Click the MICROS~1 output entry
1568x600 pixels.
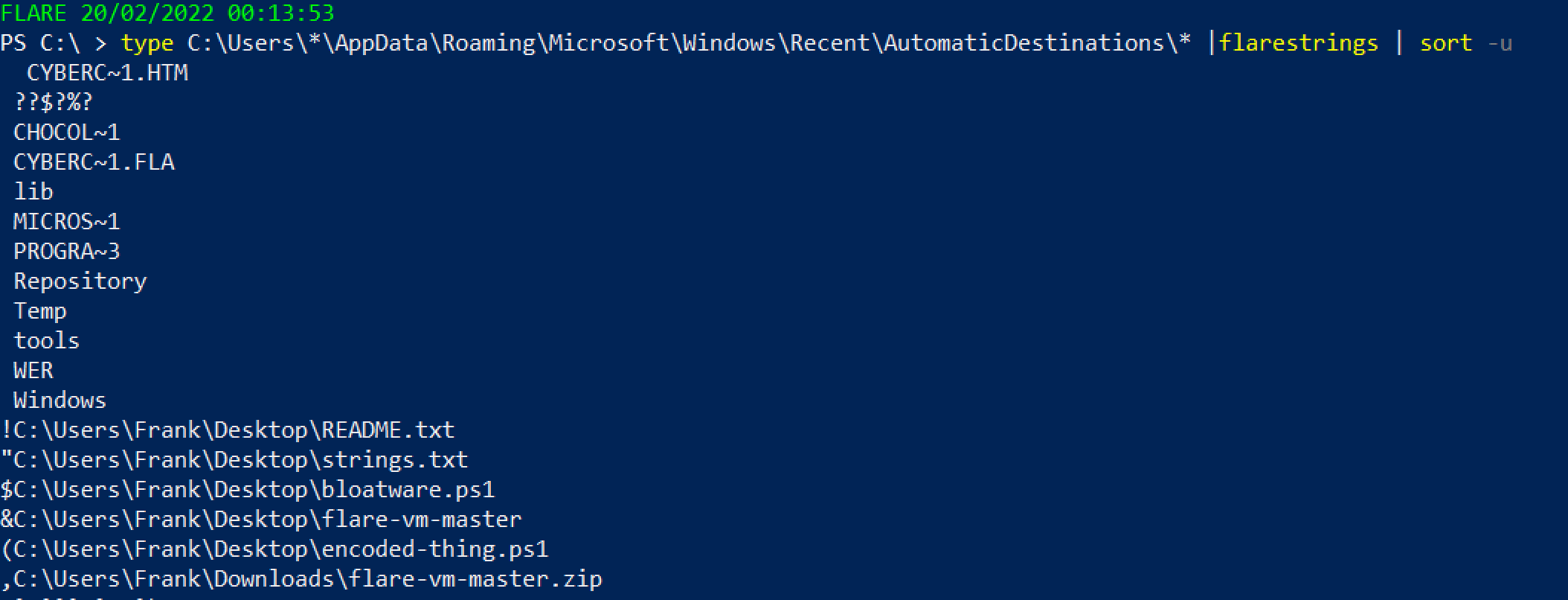point(67,222)
